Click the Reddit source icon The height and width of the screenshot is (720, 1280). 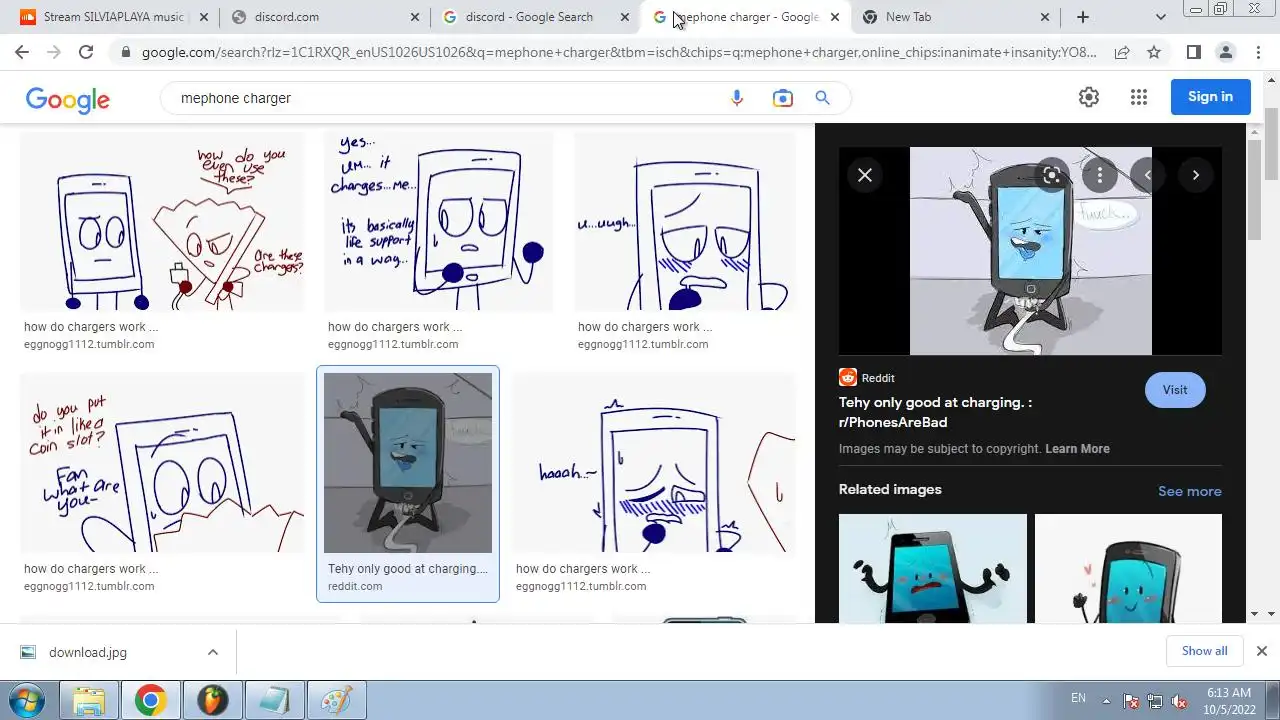(848, 378)
